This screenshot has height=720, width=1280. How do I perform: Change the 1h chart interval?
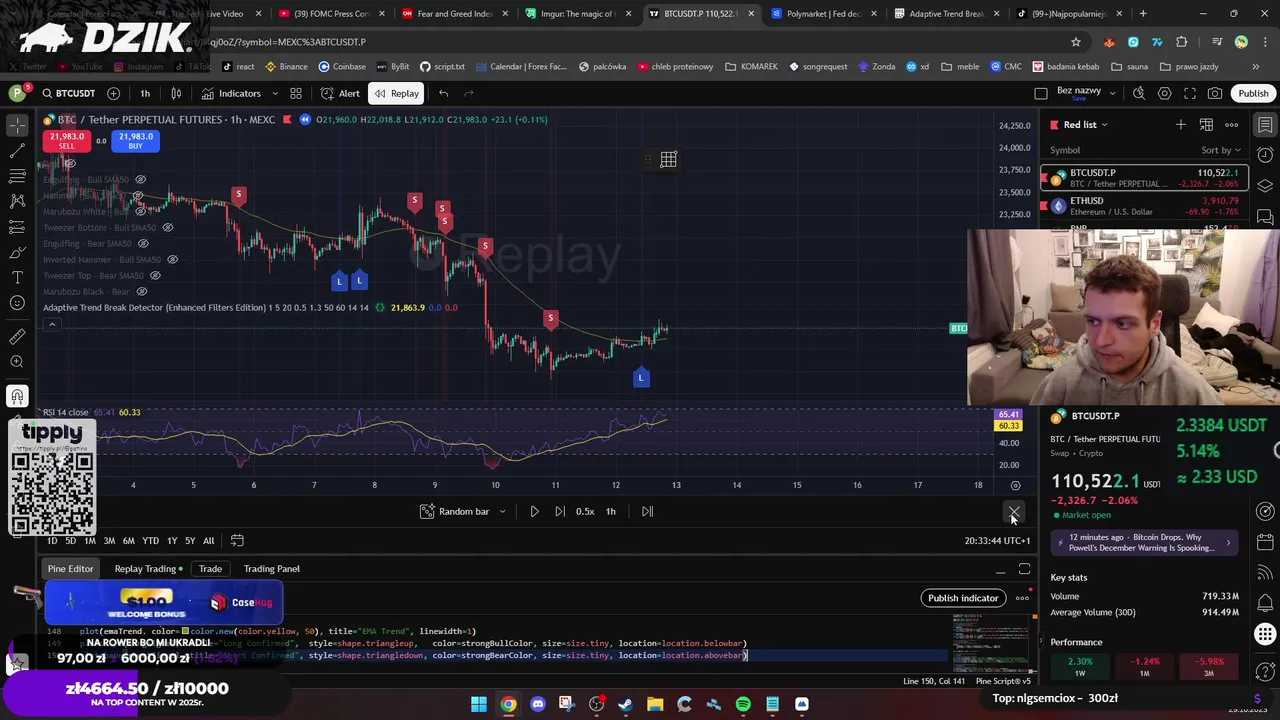point(145,93)
